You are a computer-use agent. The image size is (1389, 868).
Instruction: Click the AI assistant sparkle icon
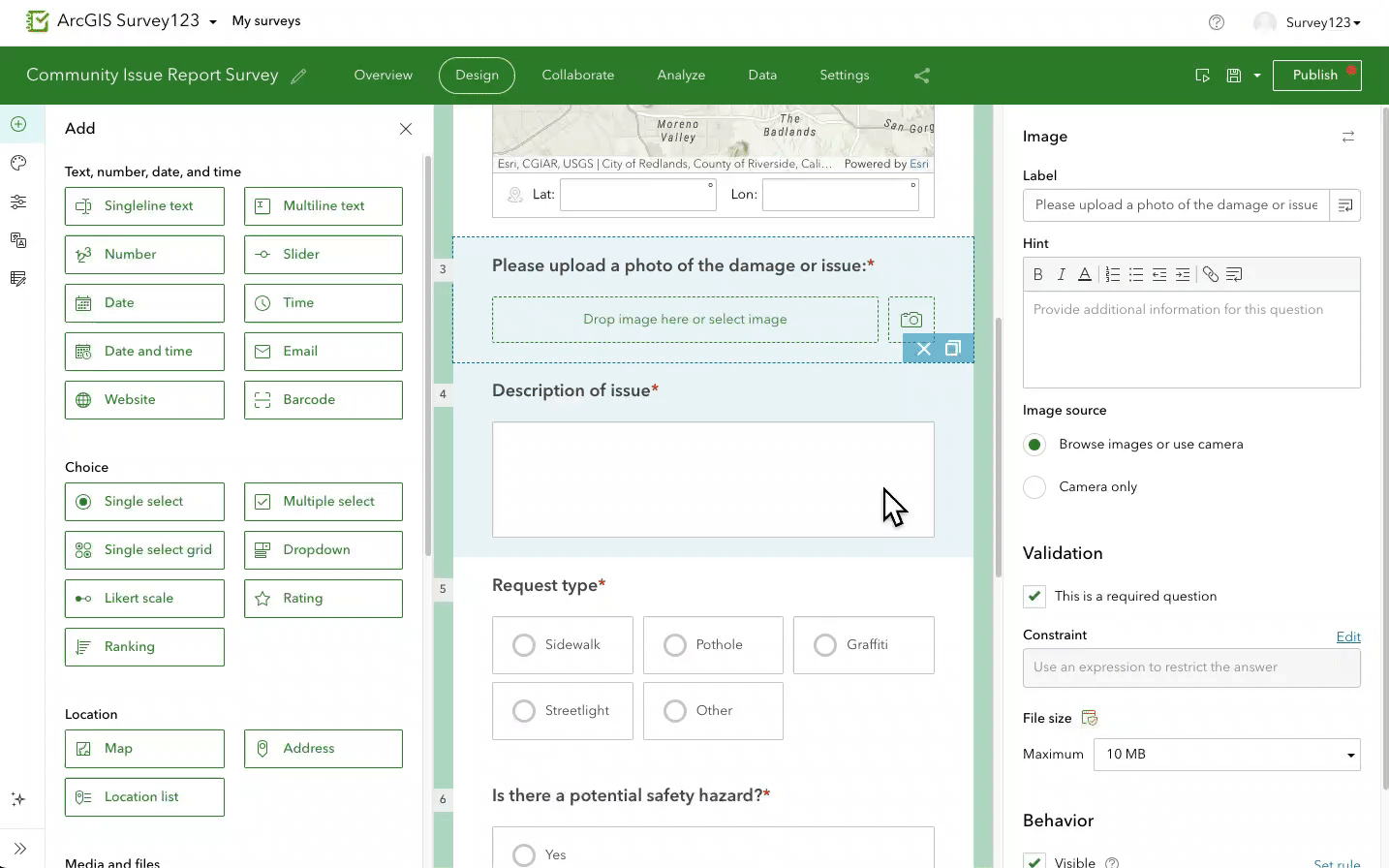click(18, 799)
